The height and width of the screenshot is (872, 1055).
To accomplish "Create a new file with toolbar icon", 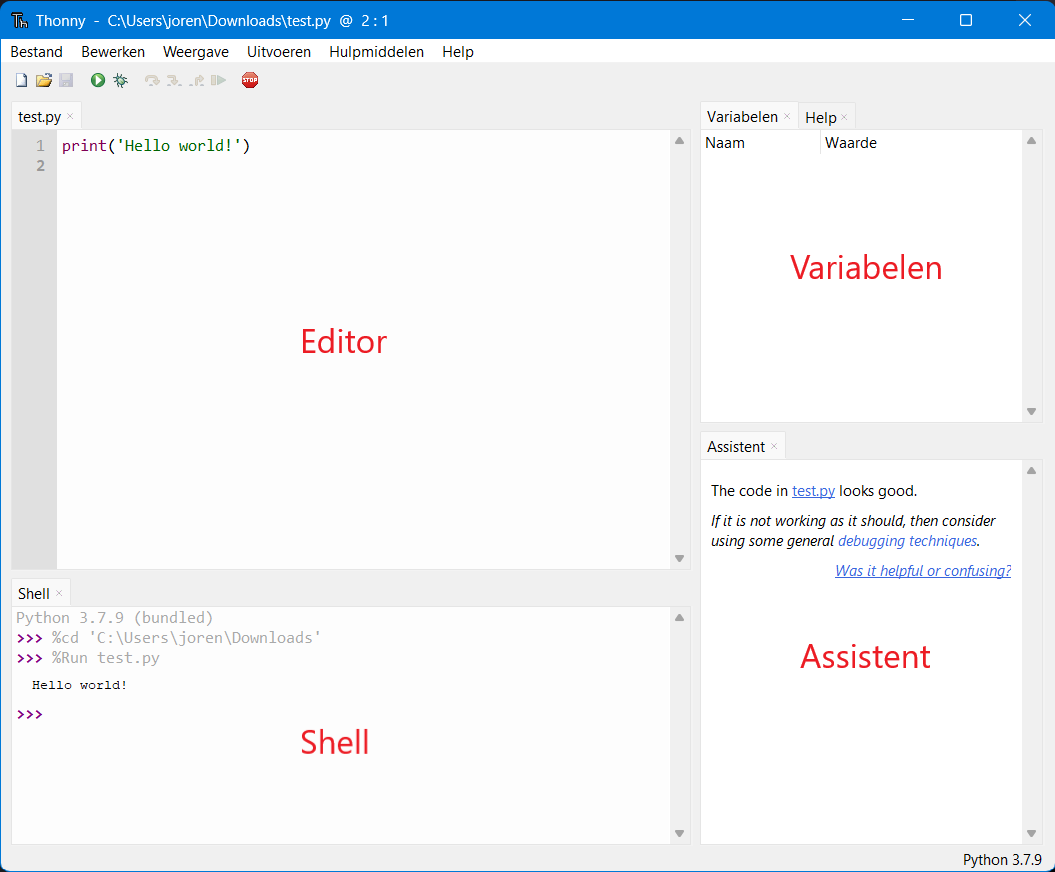I will point(22,80).
